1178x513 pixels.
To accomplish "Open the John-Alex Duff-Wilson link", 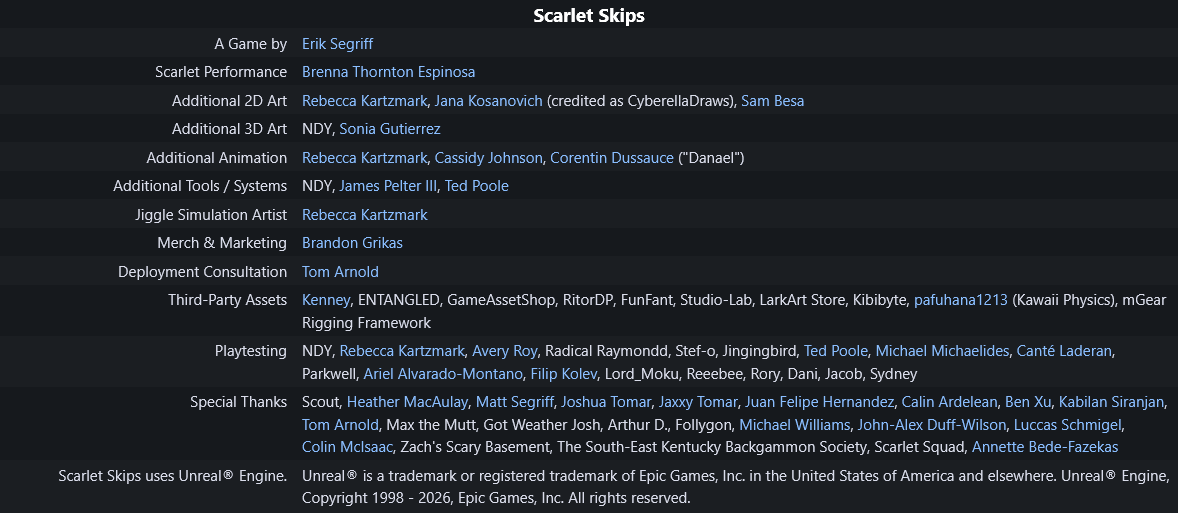I will 932,425.
